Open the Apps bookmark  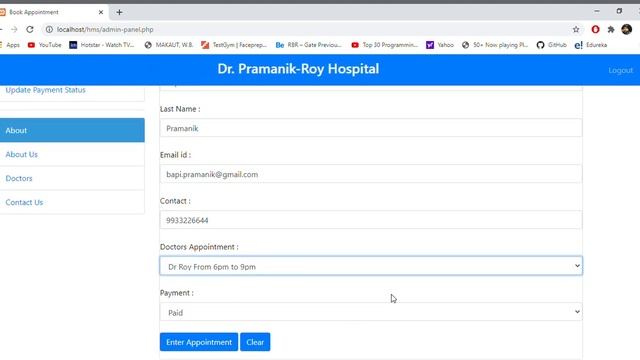click(9, 45)
